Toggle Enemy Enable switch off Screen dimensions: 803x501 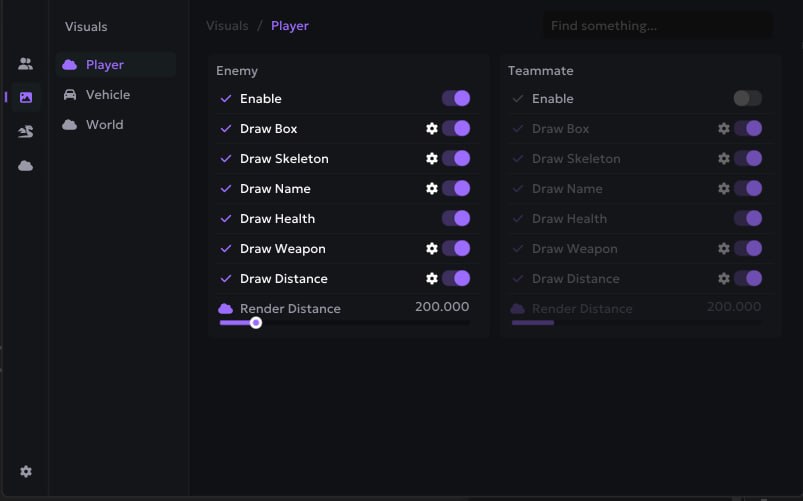(456, 98)
